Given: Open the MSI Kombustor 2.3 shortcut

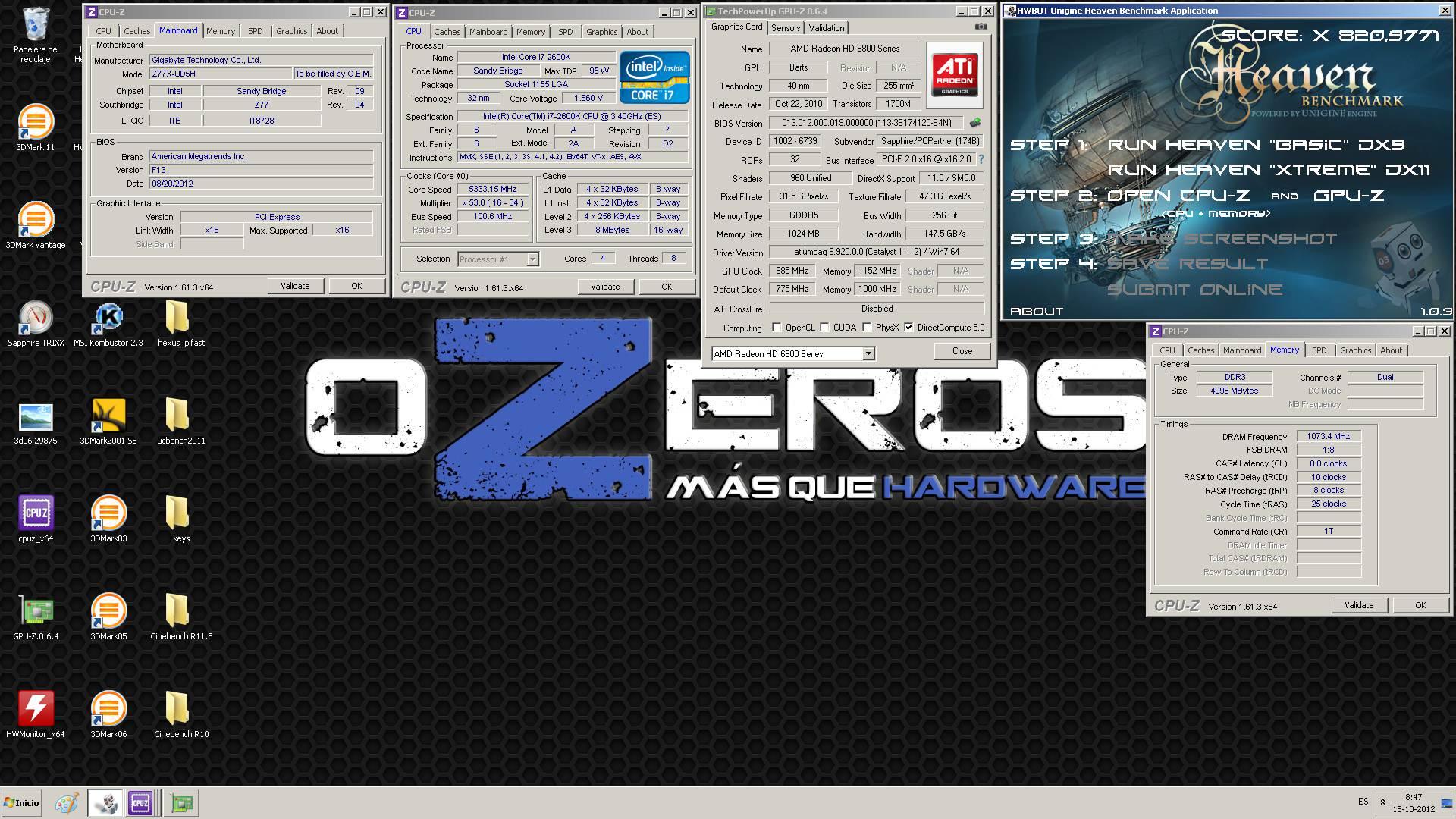Looking at the screenshot, I should pos(108,325).
